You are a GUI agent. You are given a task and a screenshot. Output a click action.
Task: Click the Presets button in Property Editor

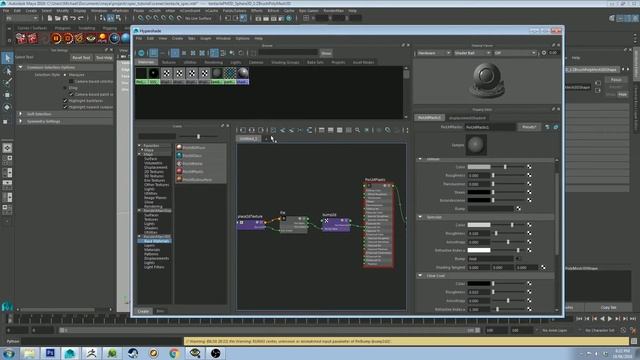[x=529, y=127]
